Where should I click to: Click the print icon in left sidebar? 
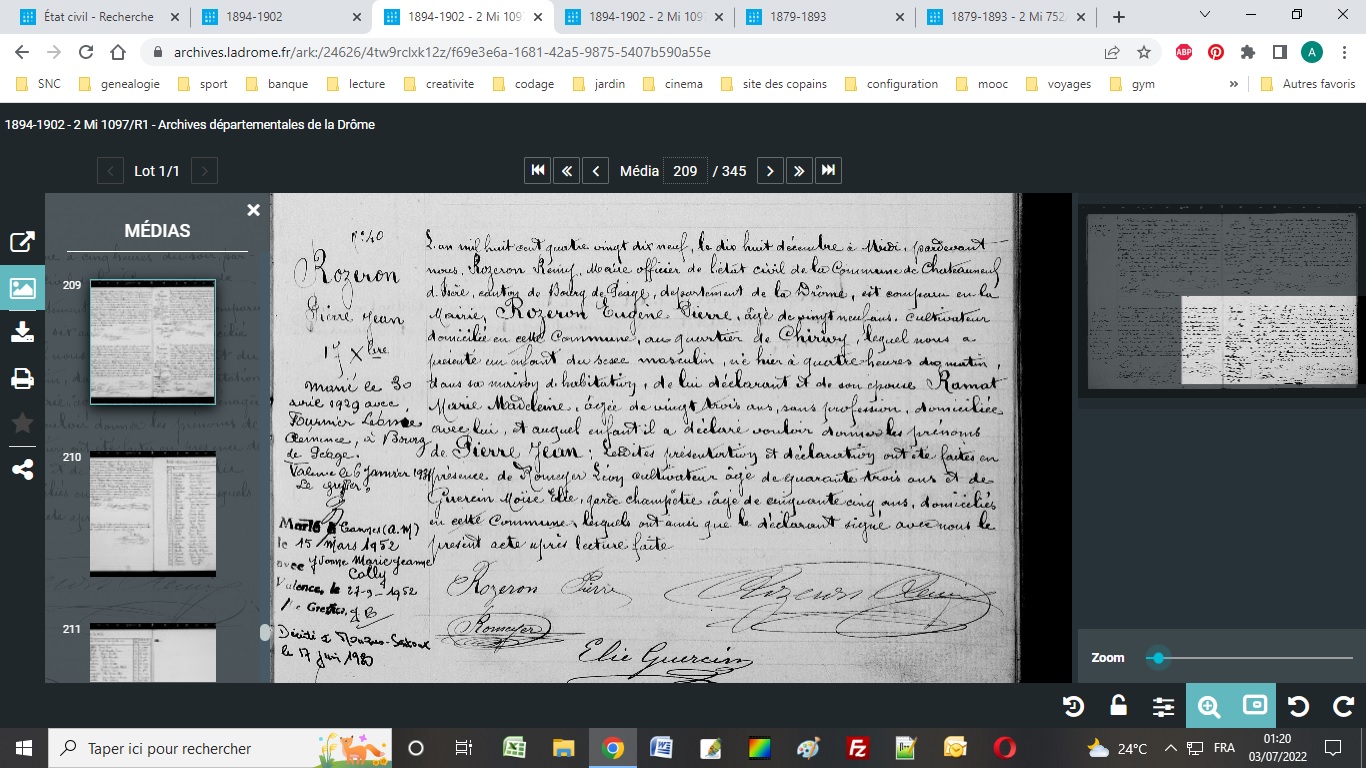pyautogui.click(x=22, y=379)
